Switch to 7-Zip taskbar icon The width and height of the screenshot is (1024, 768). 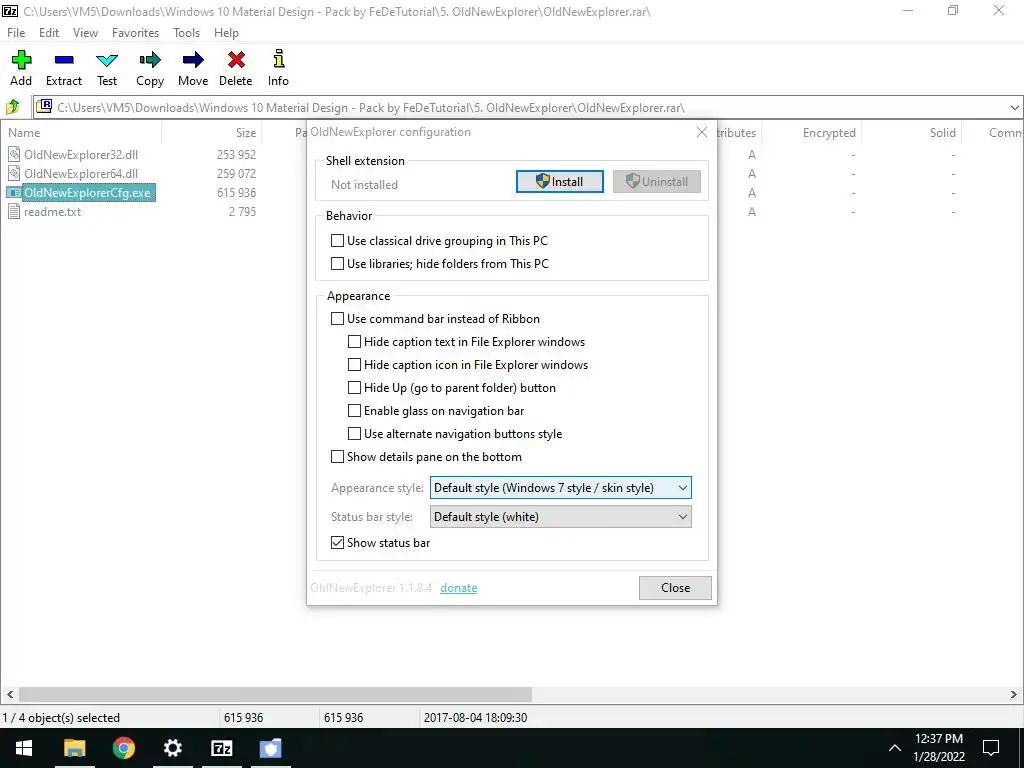[221, 748]
